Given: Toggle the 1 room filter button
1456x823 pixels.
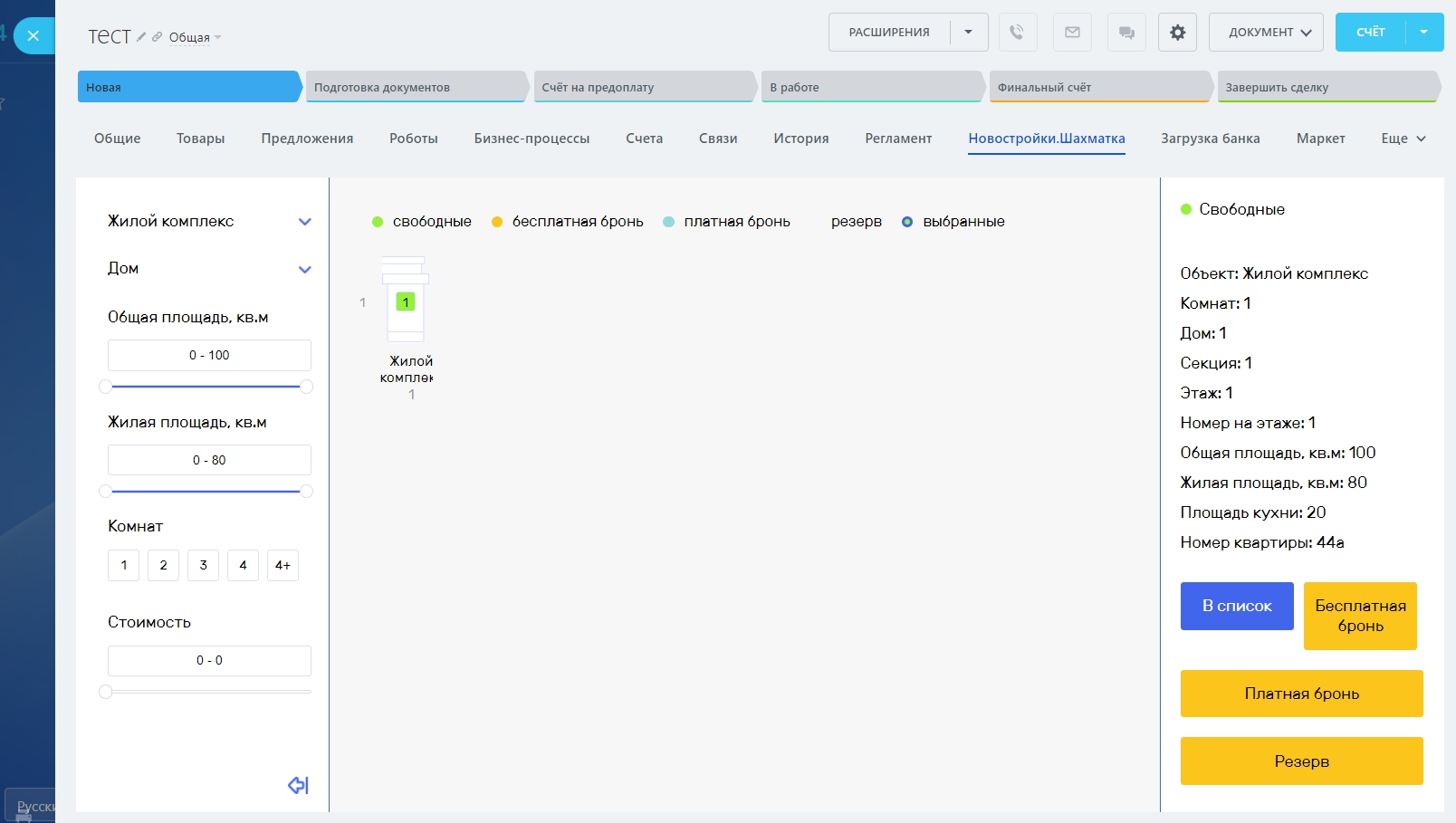Looking at the screenshot, I should tap(124, 565).
